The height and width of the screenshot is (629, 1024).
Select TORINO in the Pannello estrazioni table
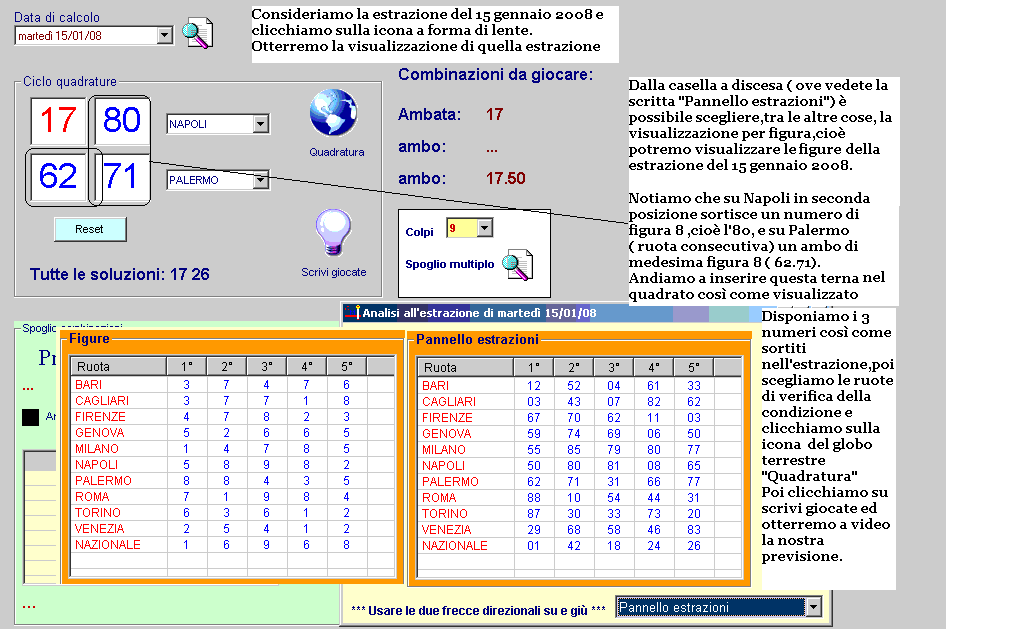[444, 513]
